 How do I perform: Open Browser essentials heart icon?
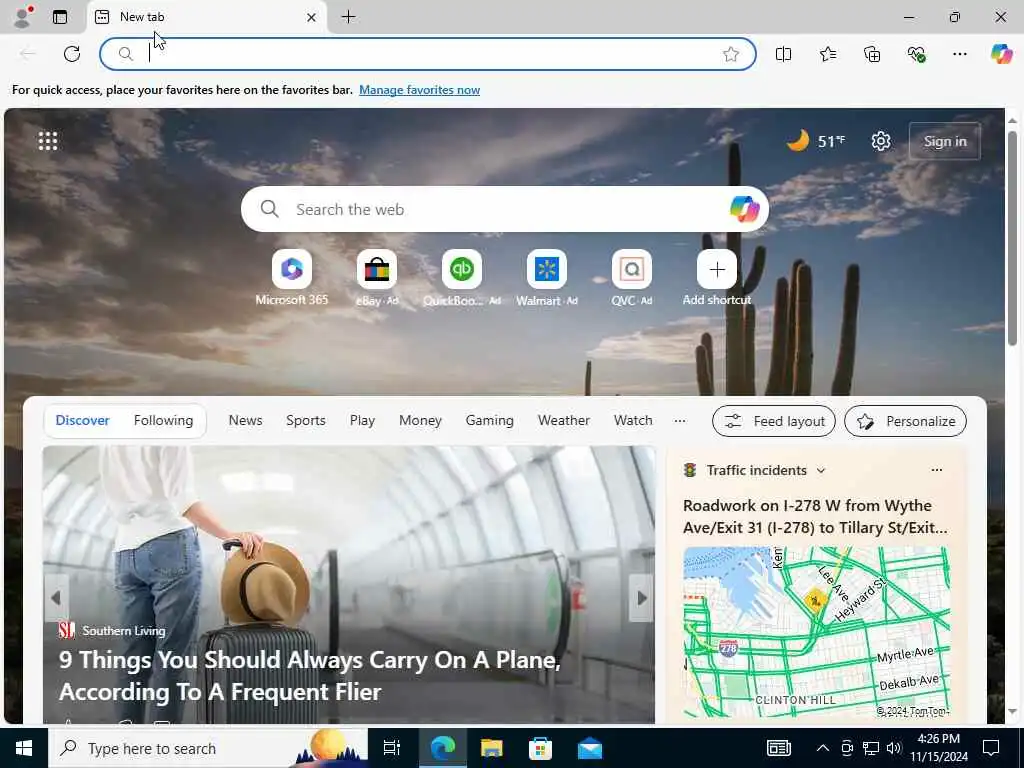916,54
